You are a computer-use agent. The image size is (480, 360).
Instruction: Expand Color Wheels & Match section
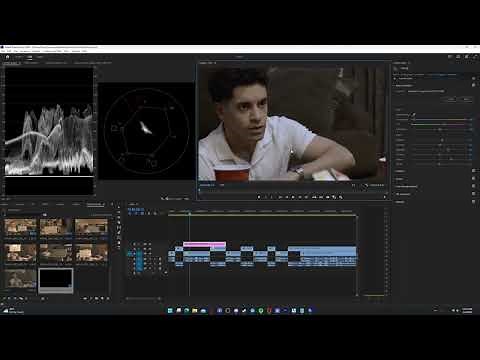[x=406, y=187]
